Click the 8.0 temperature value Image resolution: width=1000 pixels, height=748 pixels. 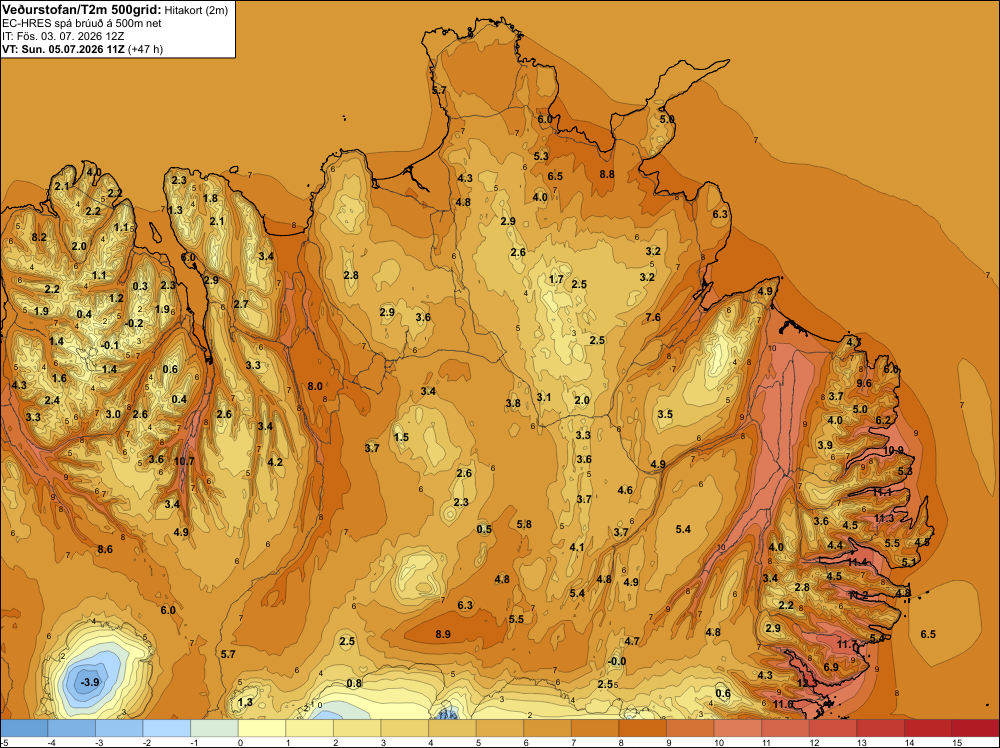(315, 386)
